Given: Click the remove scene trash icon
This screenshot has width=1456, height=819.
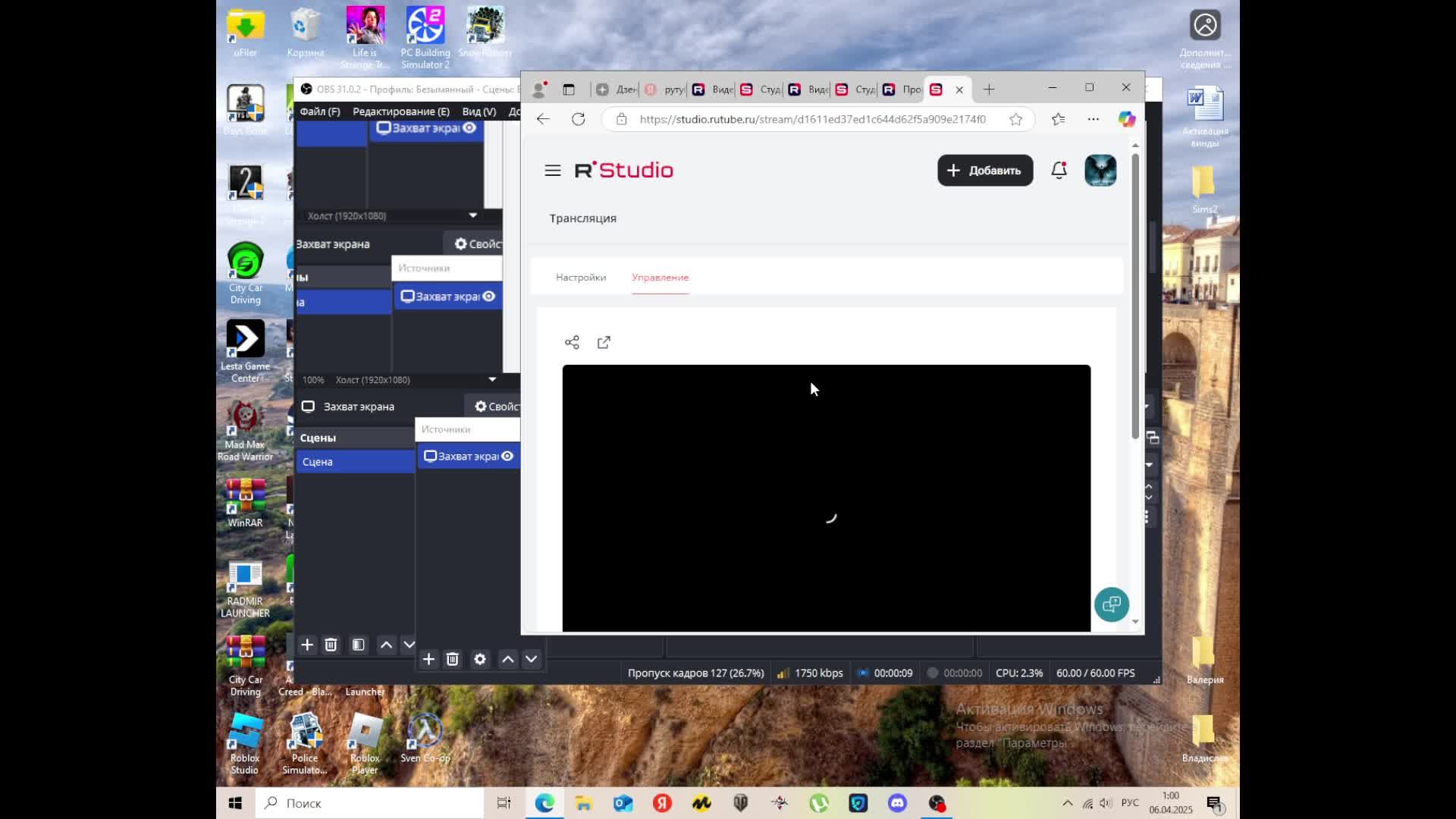Looking at the screenshot, I should (x=331, y=645).
